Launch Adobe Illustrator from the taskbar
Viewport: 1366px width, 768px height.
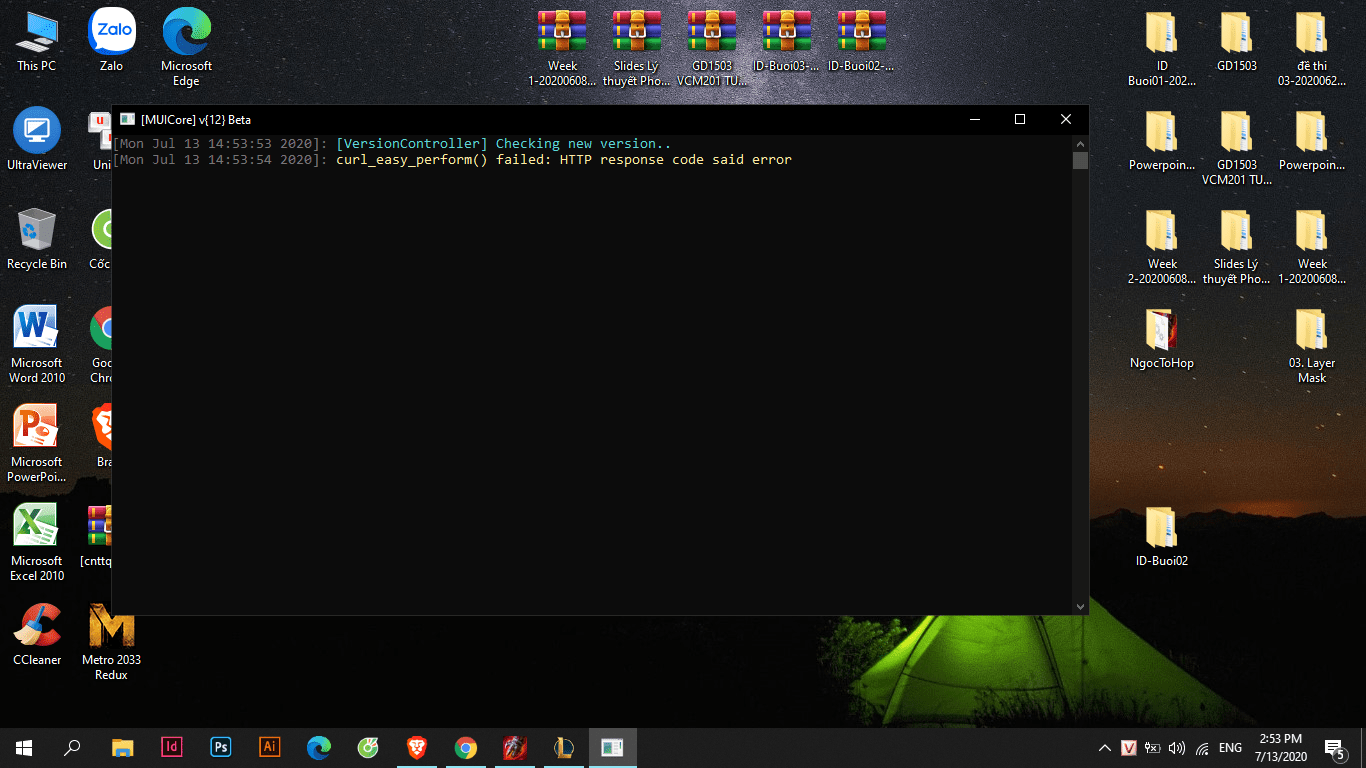(269, 748)
